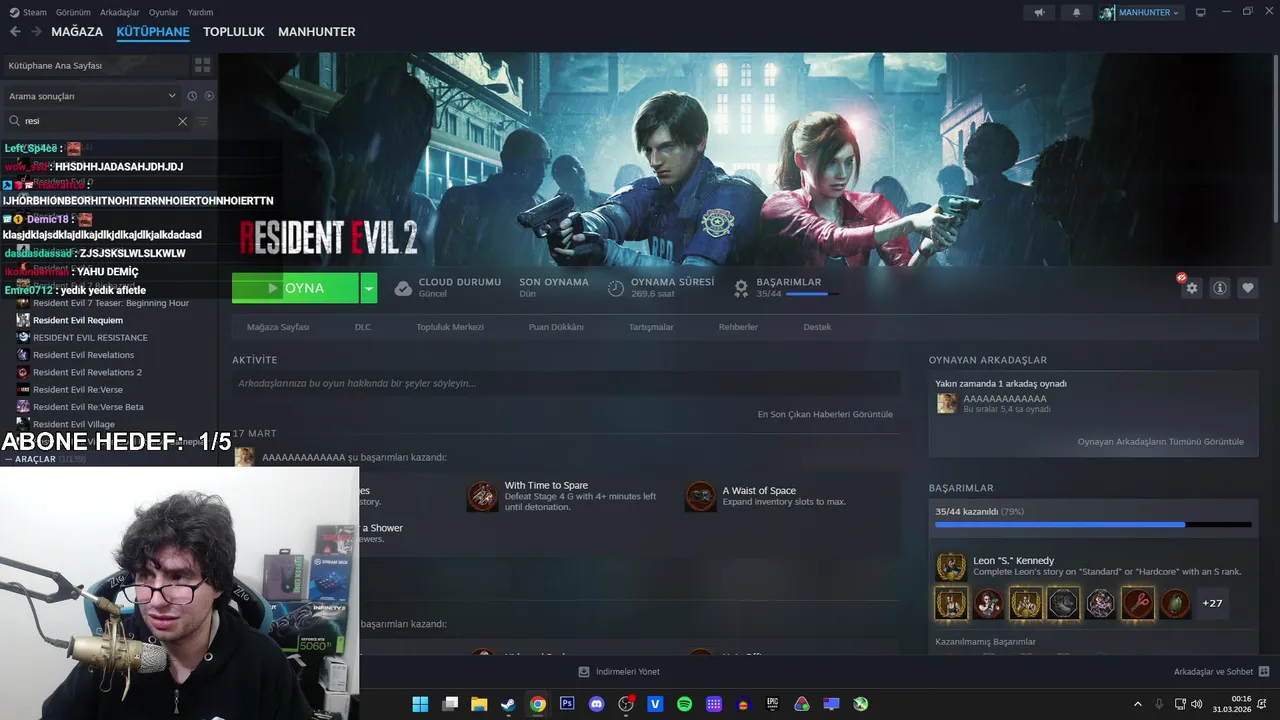This screenshot has height=720, width=1280.
Task: Open Epic Games launcher from taskbar
Action: coord(772,704)
